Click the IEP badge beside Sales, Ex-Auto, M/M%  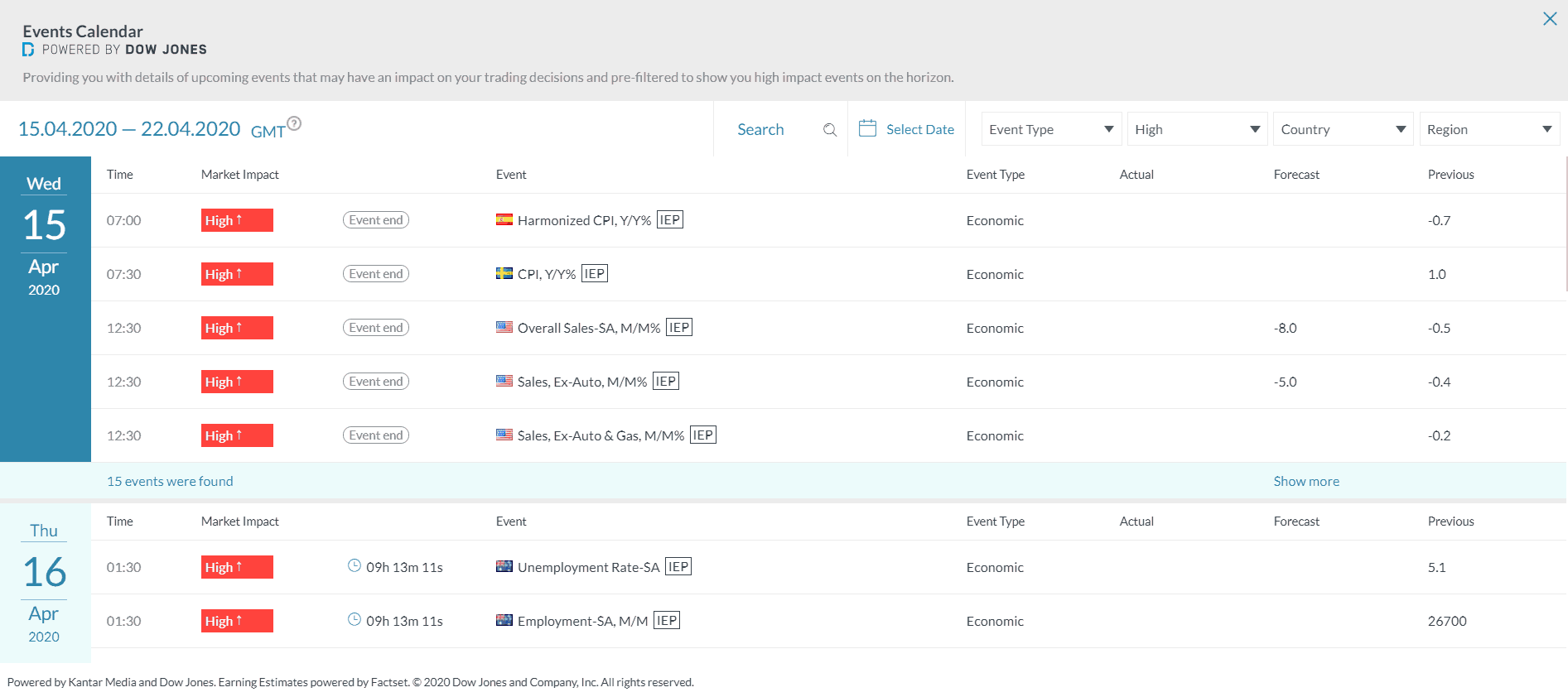pos(666,381)
